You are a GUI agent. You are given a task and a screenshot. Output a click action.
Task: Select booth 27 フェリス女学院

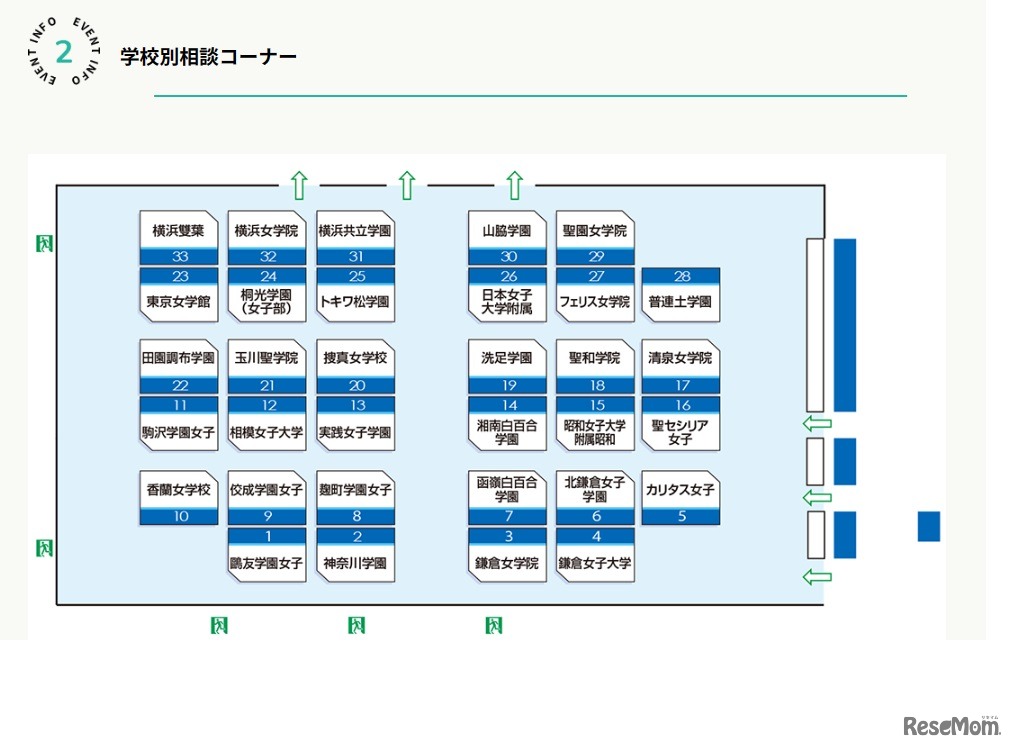[596, 295]
